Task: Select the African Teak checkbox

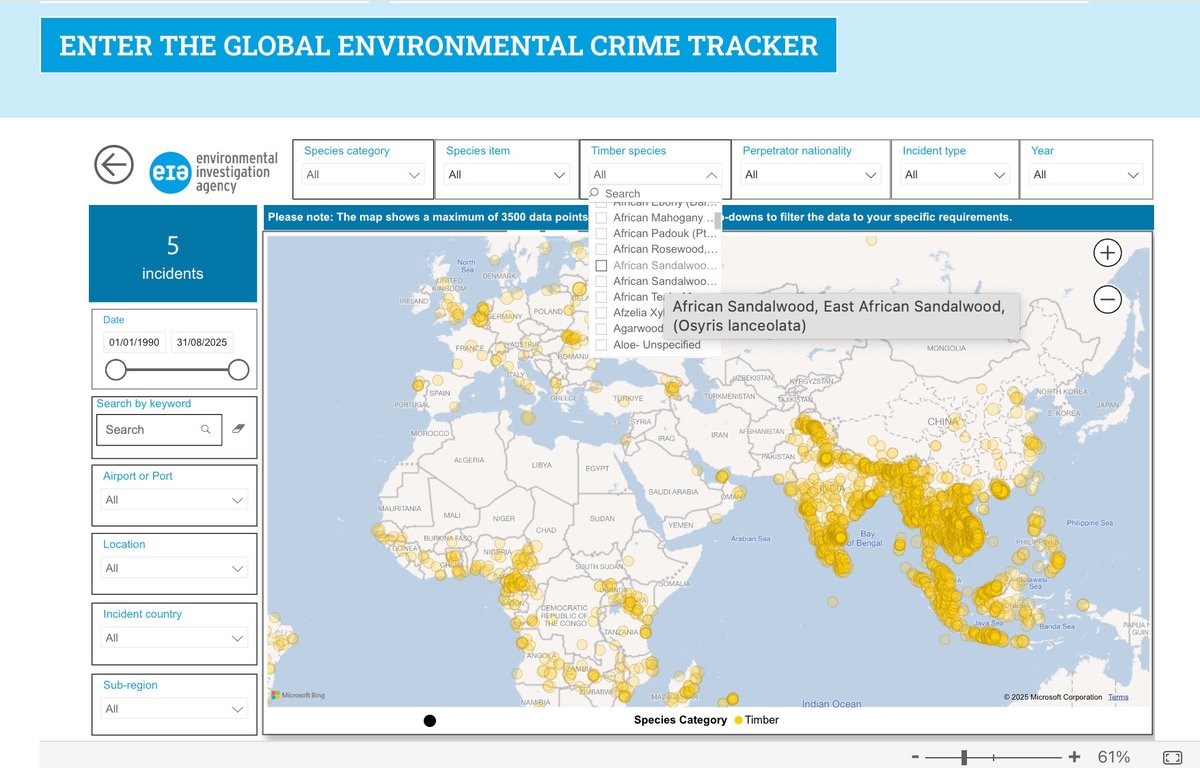Action: (601, 297)
